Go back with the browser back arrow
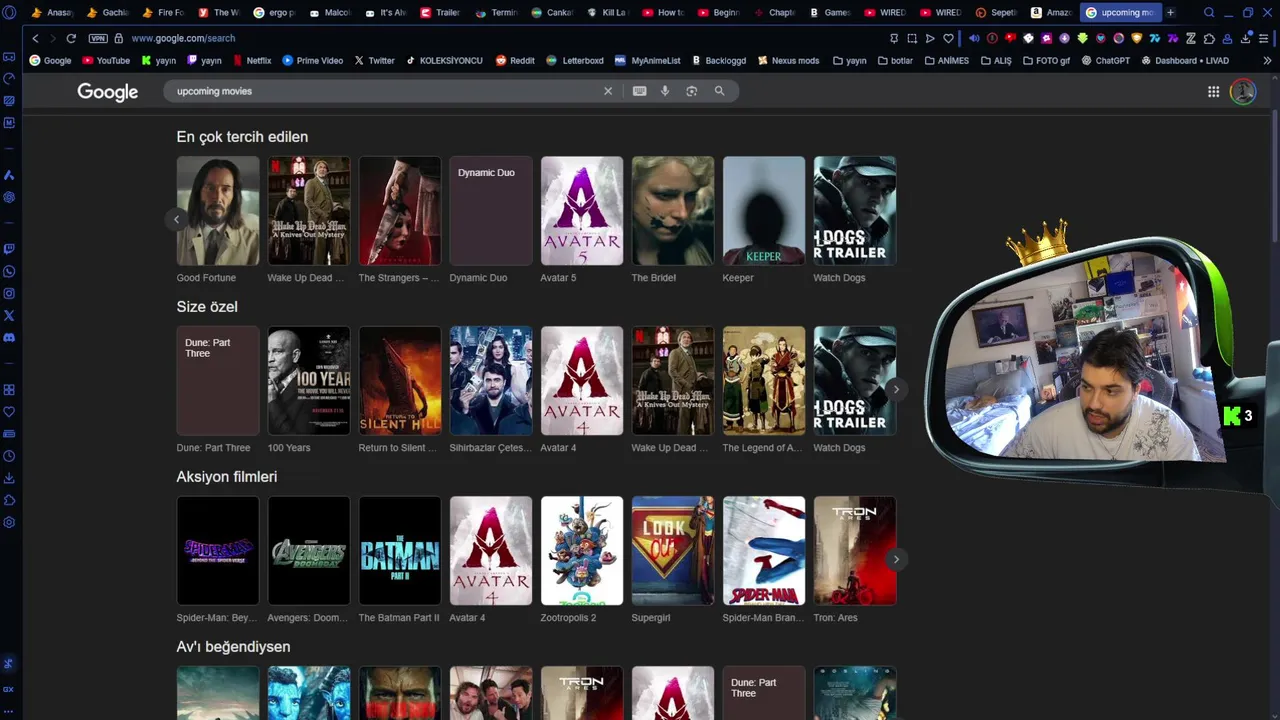The width and height of the screenshot is (1280, 720). pos(35,38)
